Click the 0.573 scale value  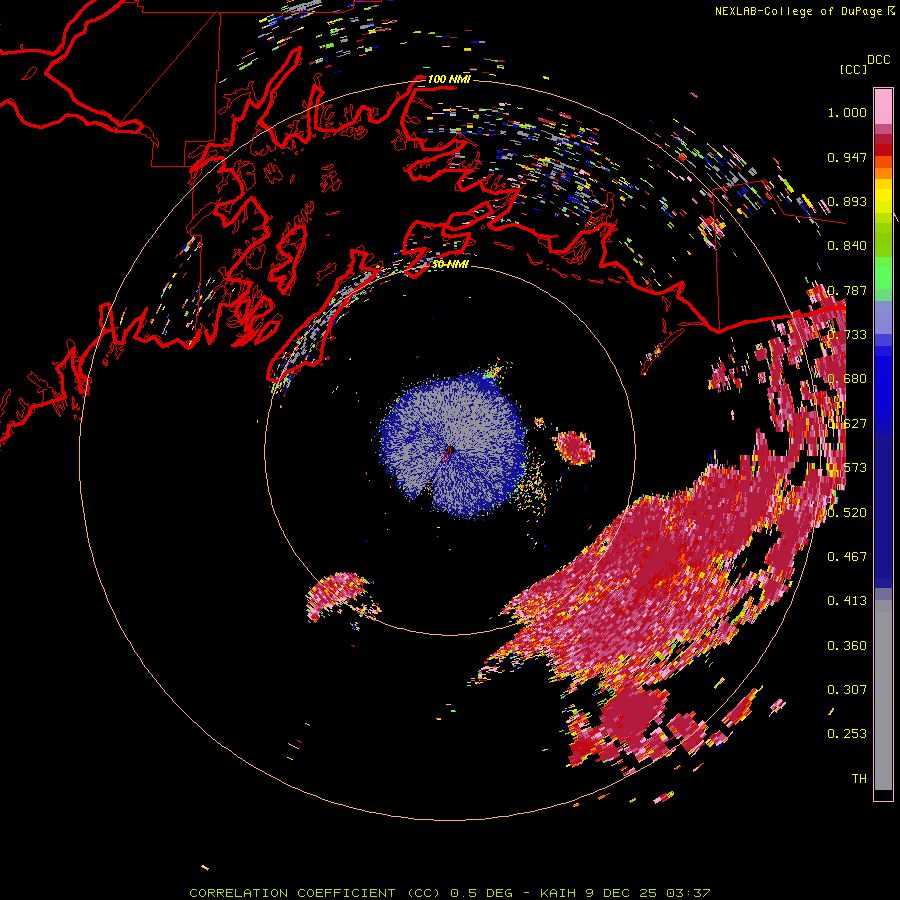coord(847,468)
